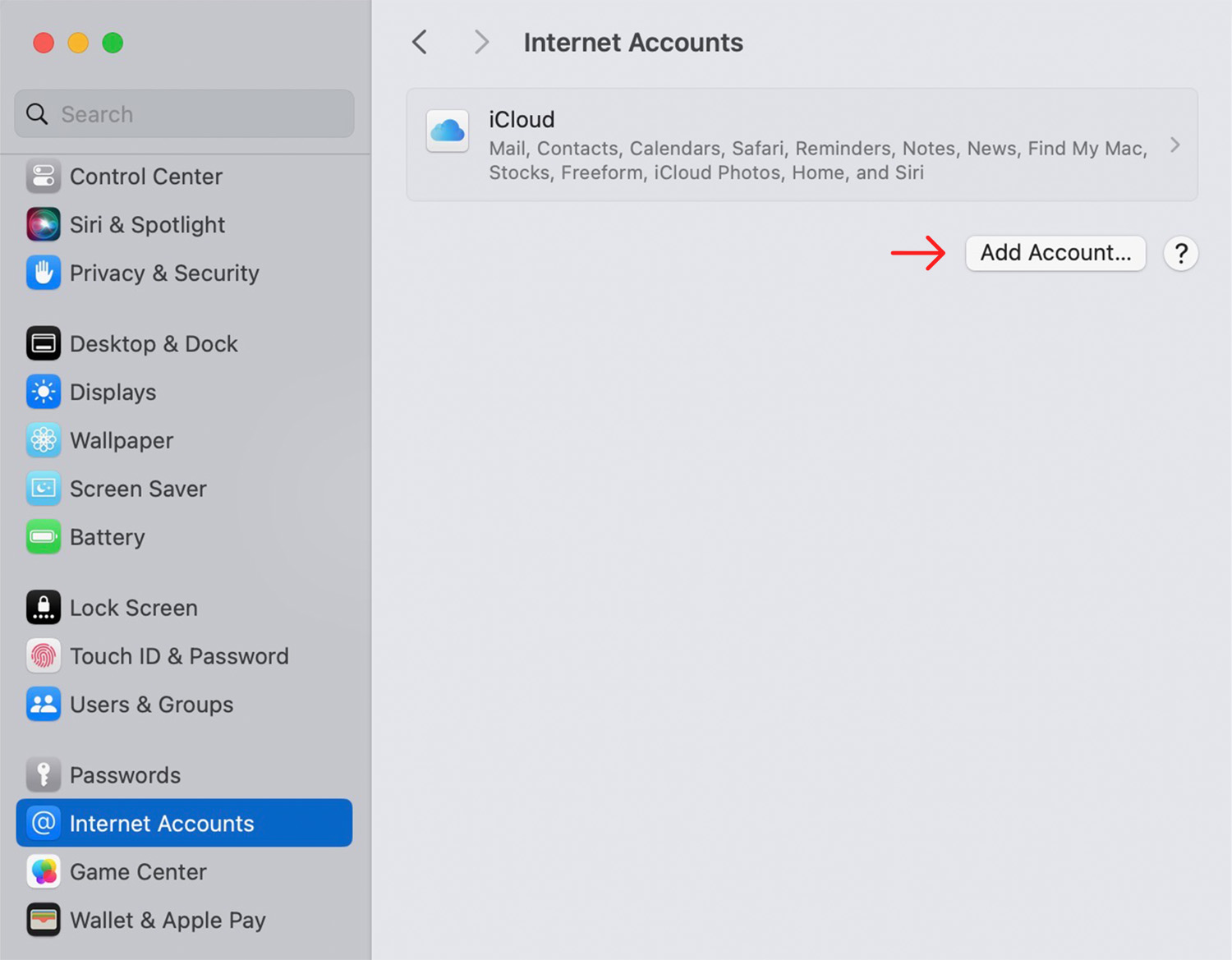Click the iCloud services description text
This screenshot has height=960, width=1232.
818,160
